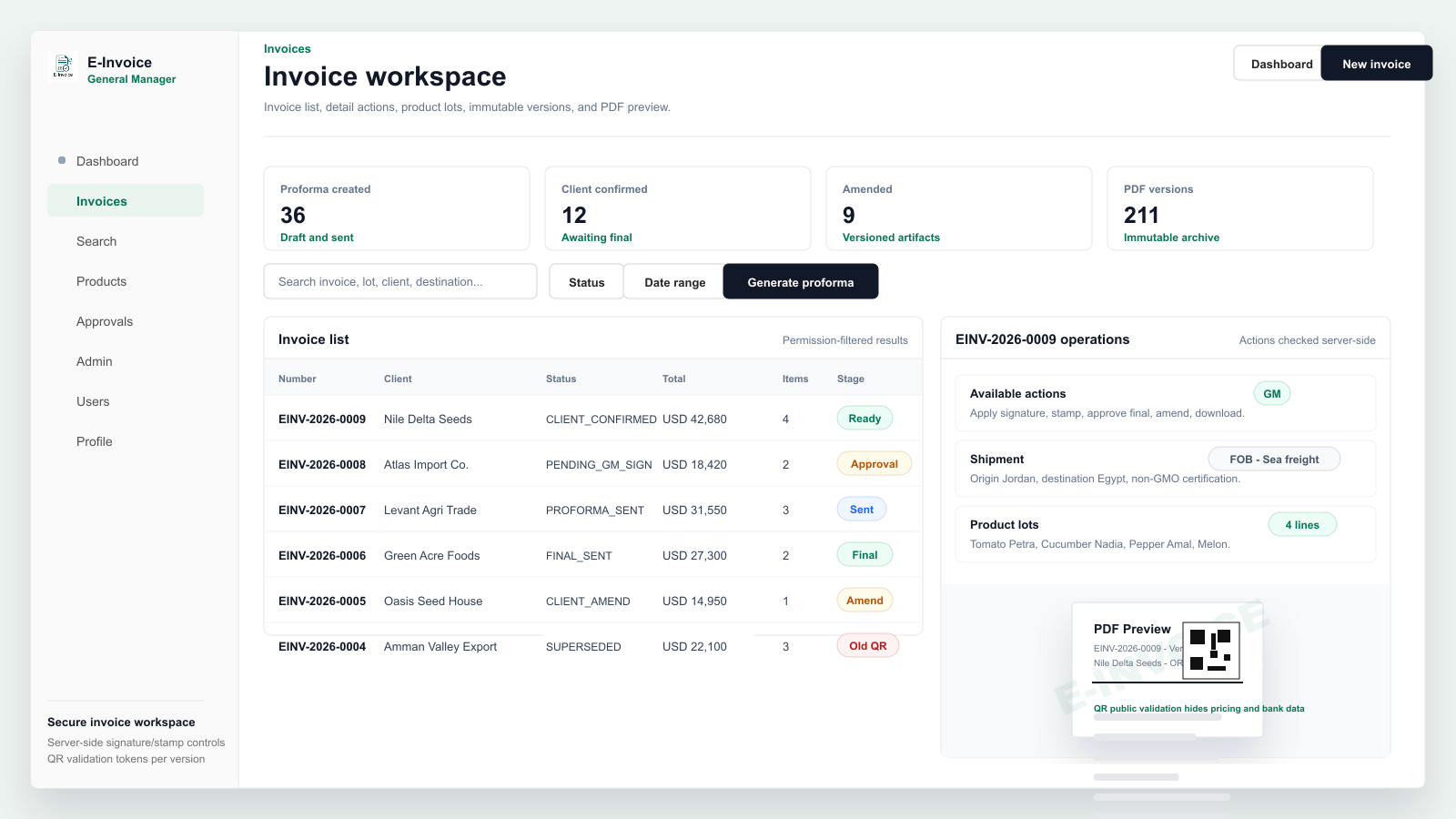Click the Invoices breadcrumb link

click(x=288, y=49)
